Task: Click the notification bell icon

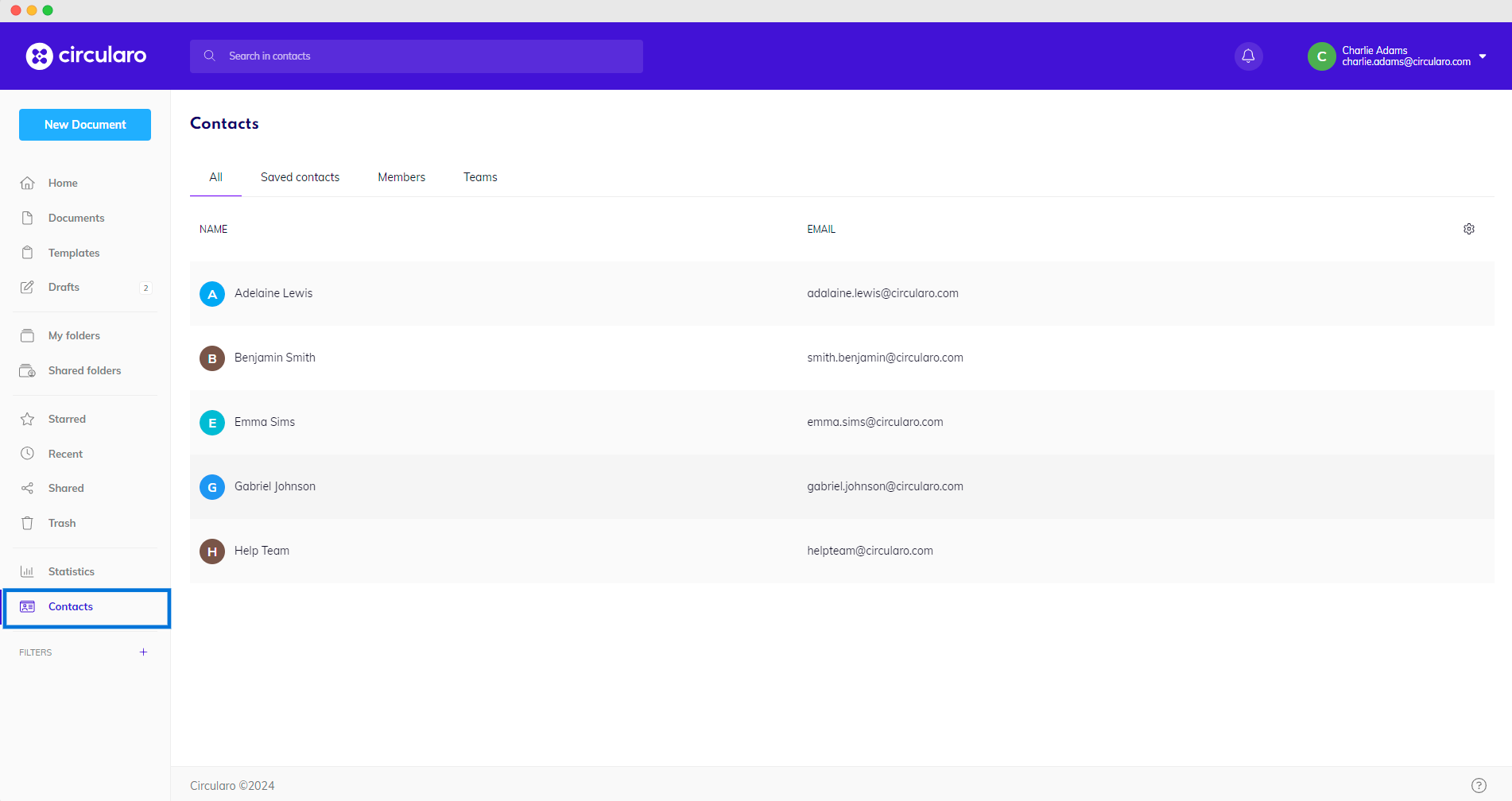Action: pyautogui.click(x=1248, y=56)
